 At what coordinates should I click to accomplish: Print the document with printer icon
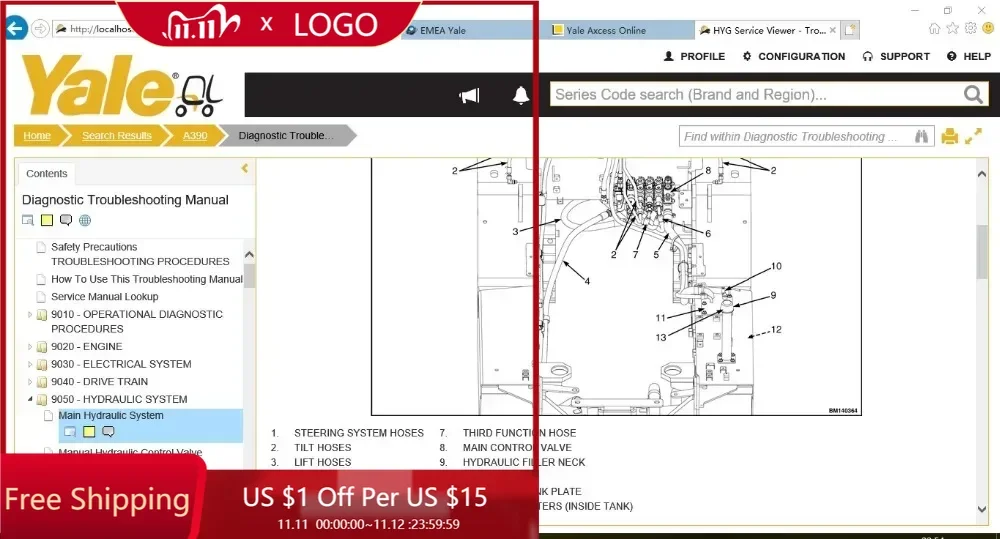[950, 136]
